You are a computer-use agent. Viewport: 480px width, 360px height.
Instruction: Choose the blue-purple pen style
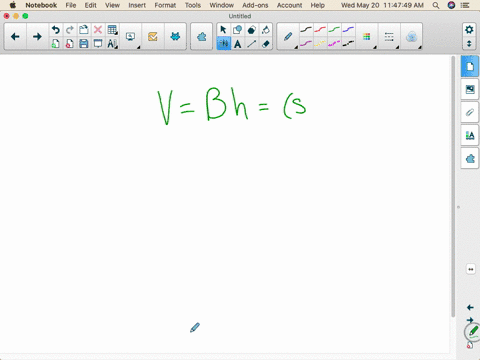348,30
